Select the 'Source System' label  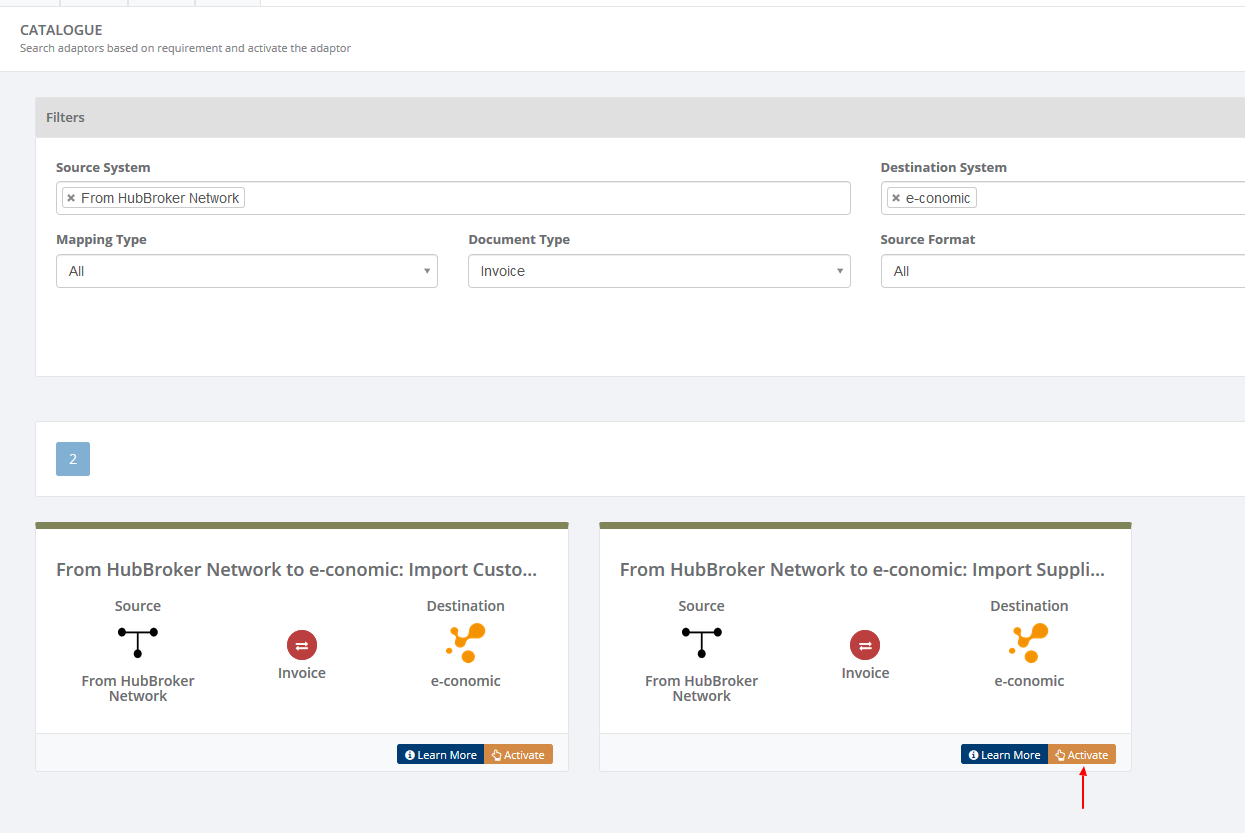103,167
